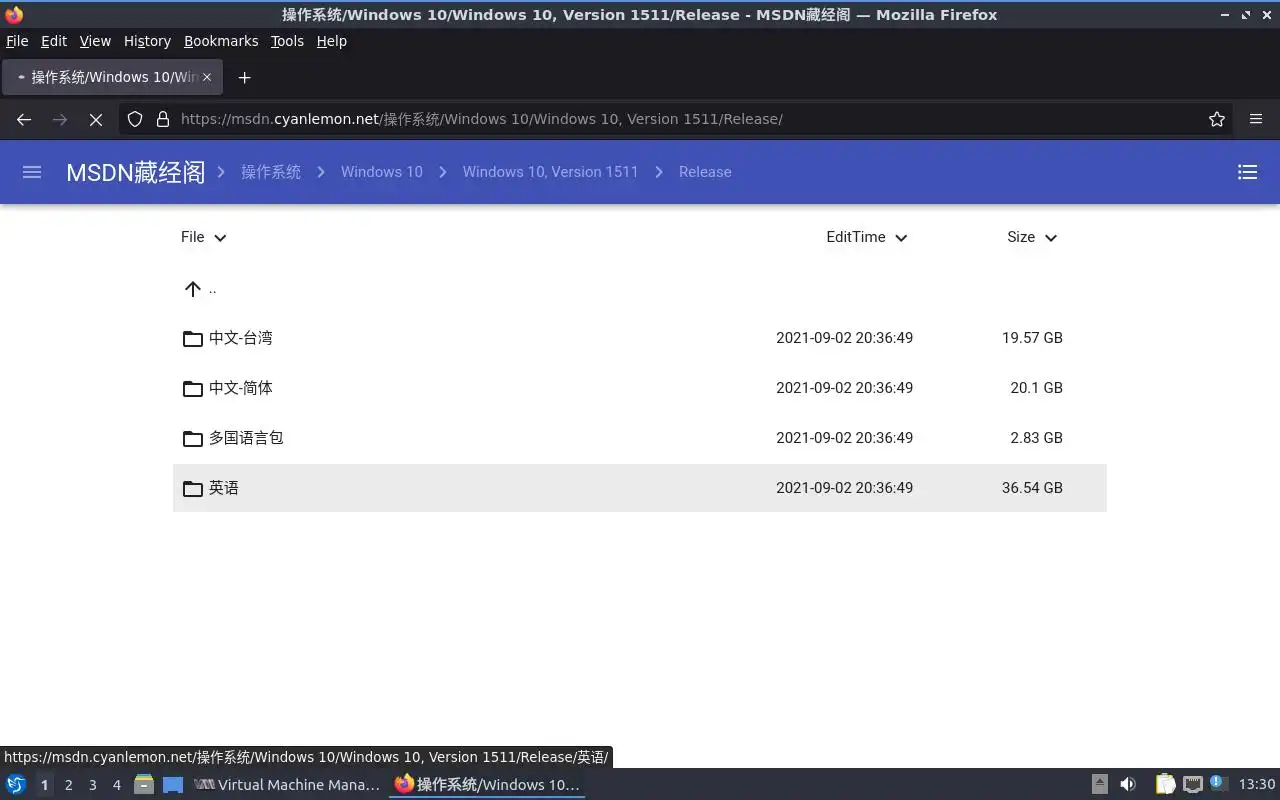
Task: Click the 19.57 GB size value
Action: tap(1032, 338)
